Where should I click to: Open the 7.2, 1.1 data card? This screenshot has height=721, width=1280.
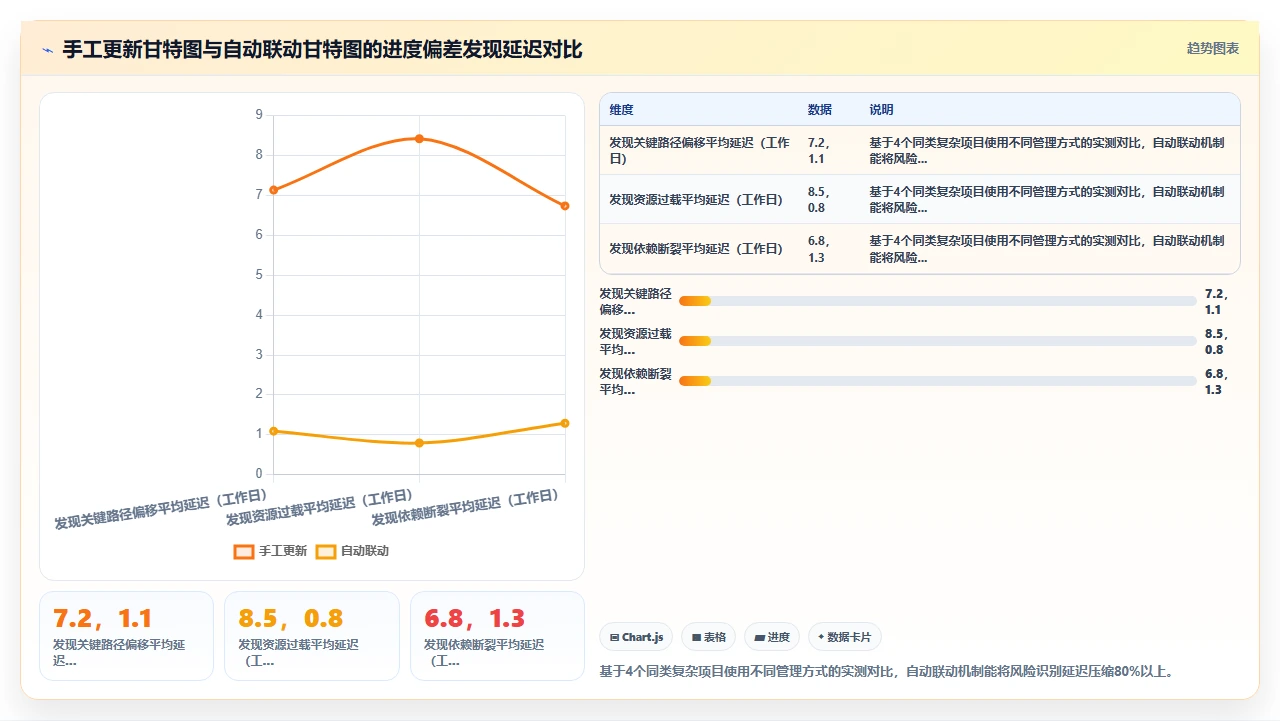tap(126, 636)
